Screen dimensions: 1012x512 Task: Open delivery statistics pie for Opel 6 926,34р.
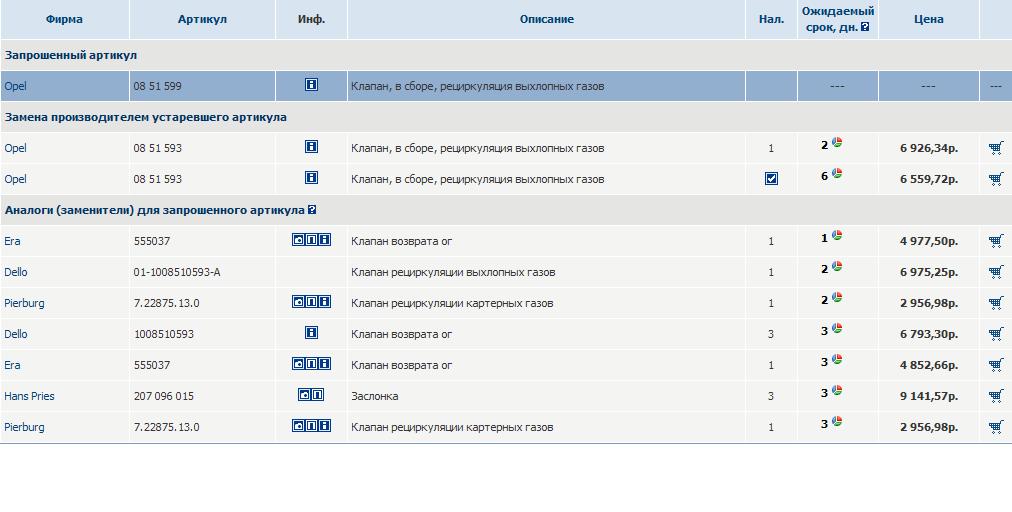tap(837, 144)
